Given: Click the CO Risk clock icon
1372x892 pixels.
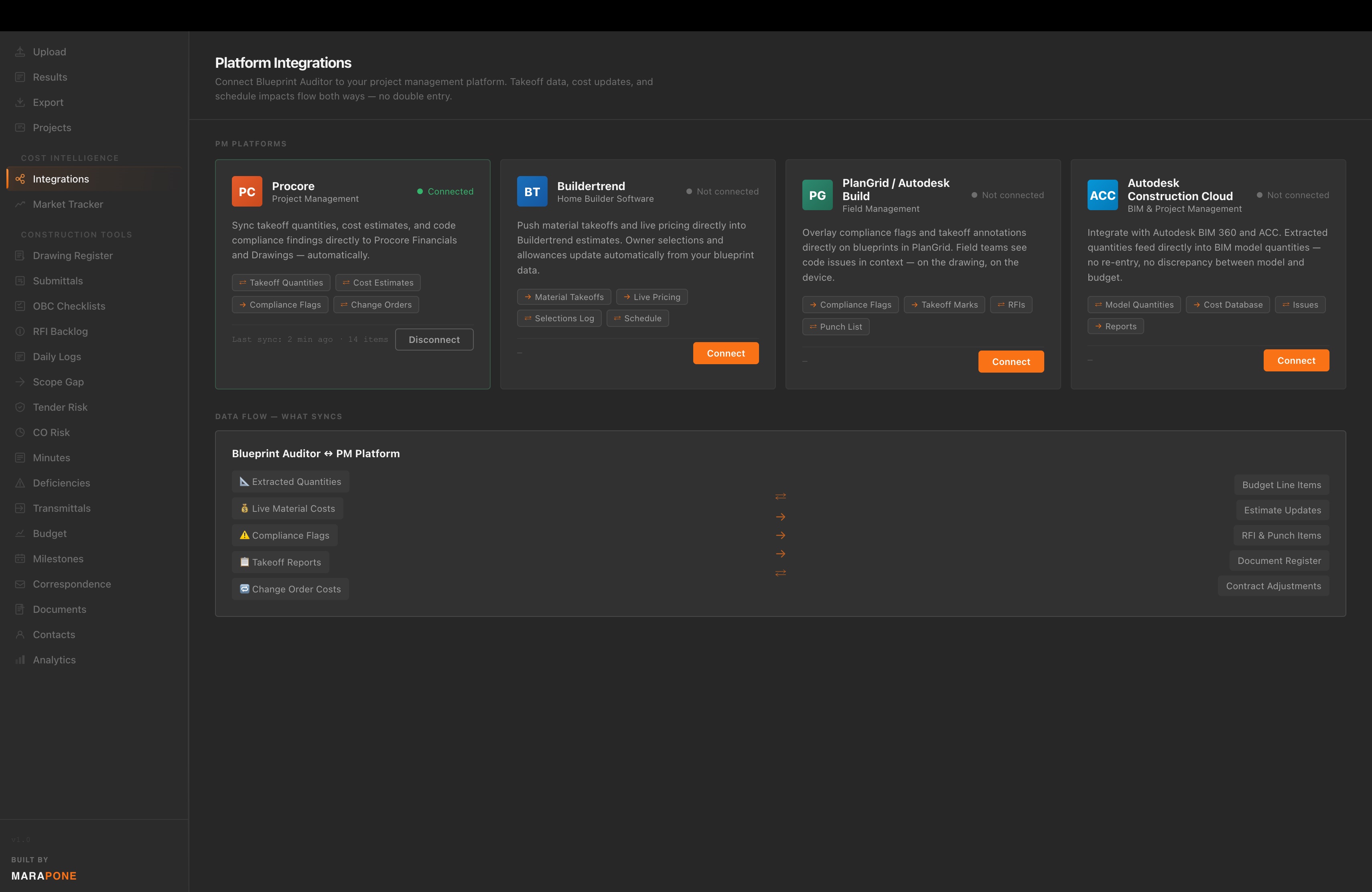Looking at the screenshot, I should click(x=20, y=433).
